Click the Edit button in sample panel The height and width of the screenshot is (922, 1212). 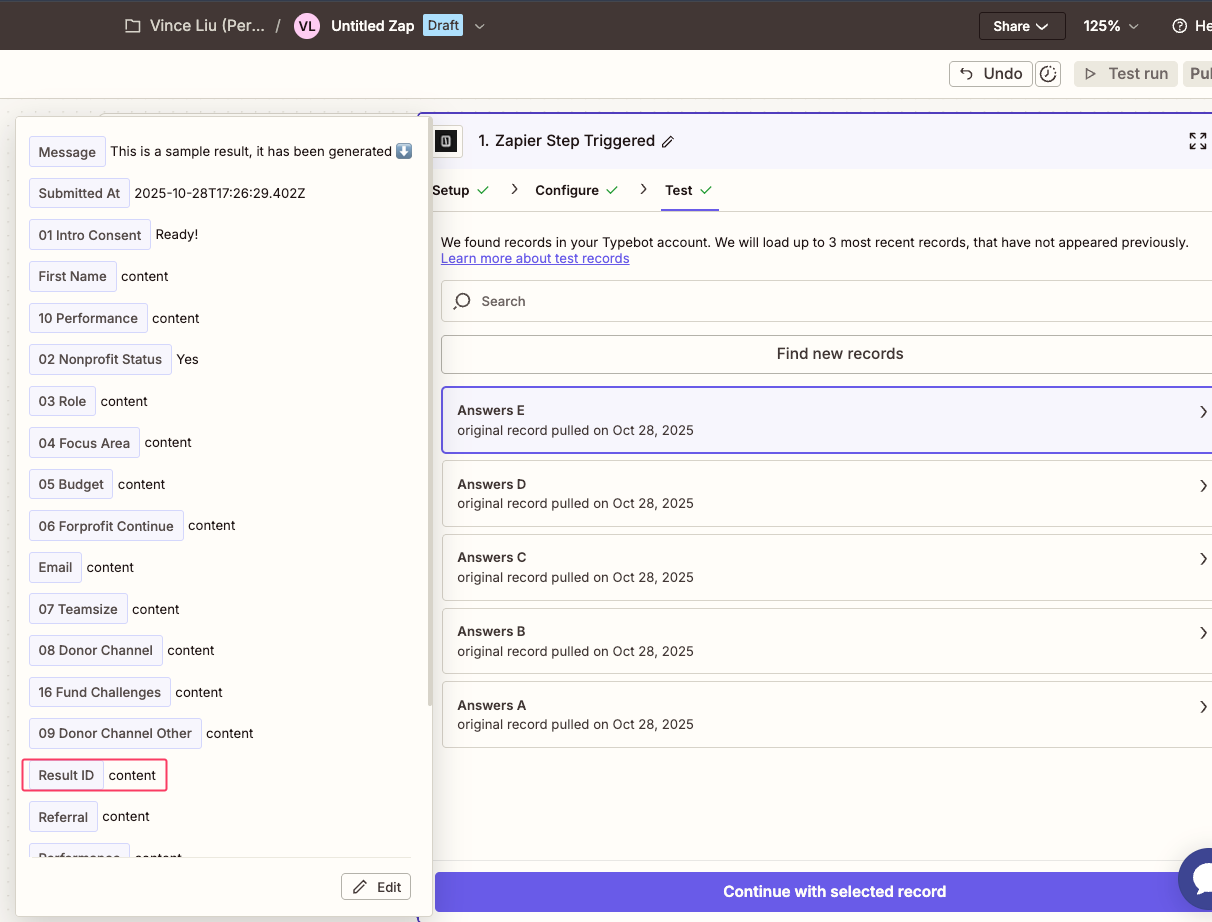pos(376,887)
